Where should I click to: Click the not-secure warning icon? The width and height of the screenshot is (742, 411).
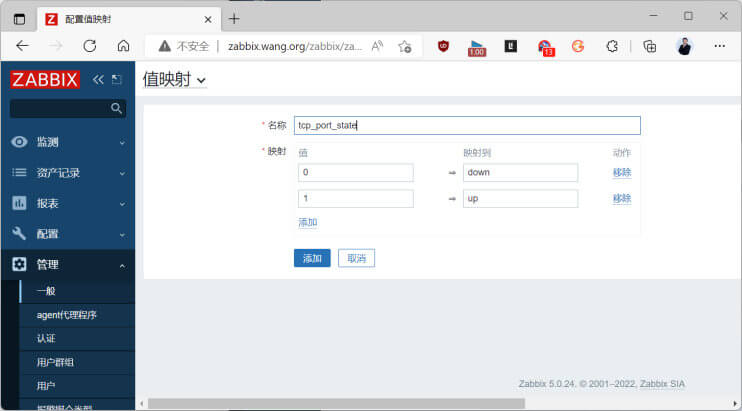(x=164, y=46)
